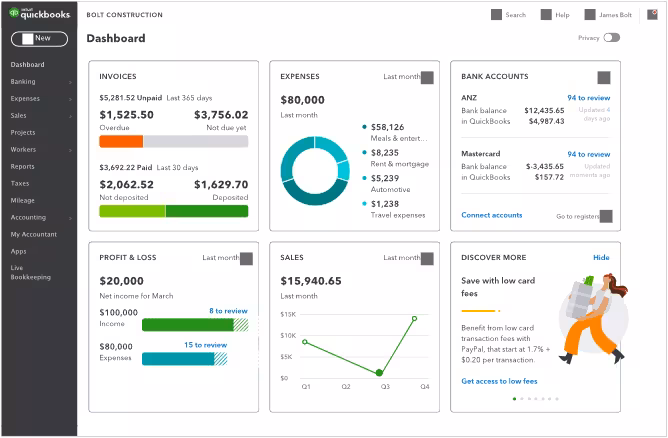Select first carousel dot in Discover More
The image size is (668, 438).
point(515,399)
